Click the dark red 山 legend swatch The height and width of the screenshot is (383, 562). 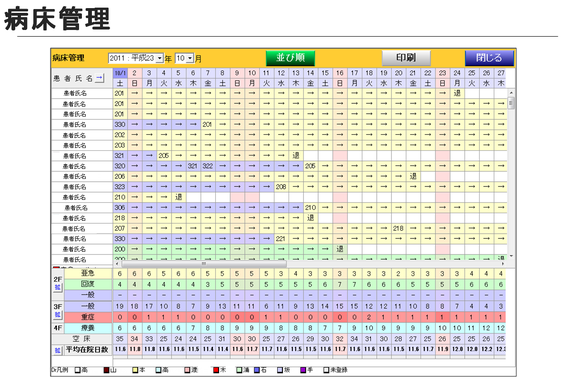(106, 370)
